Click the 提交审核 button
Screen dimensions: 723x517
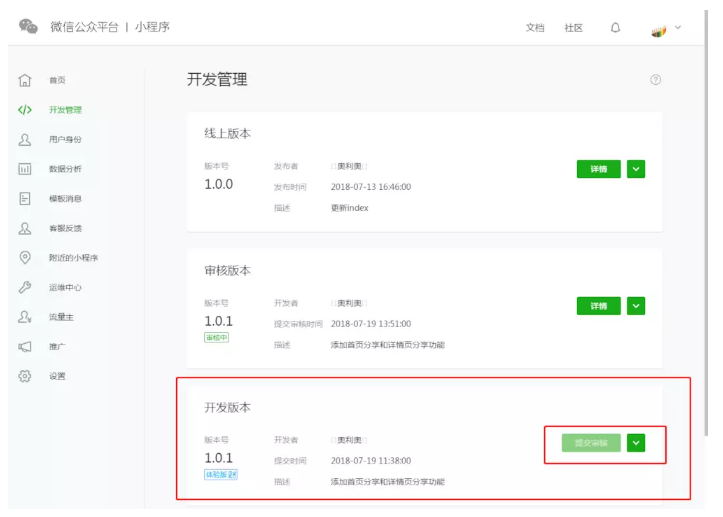click(591, 443)
